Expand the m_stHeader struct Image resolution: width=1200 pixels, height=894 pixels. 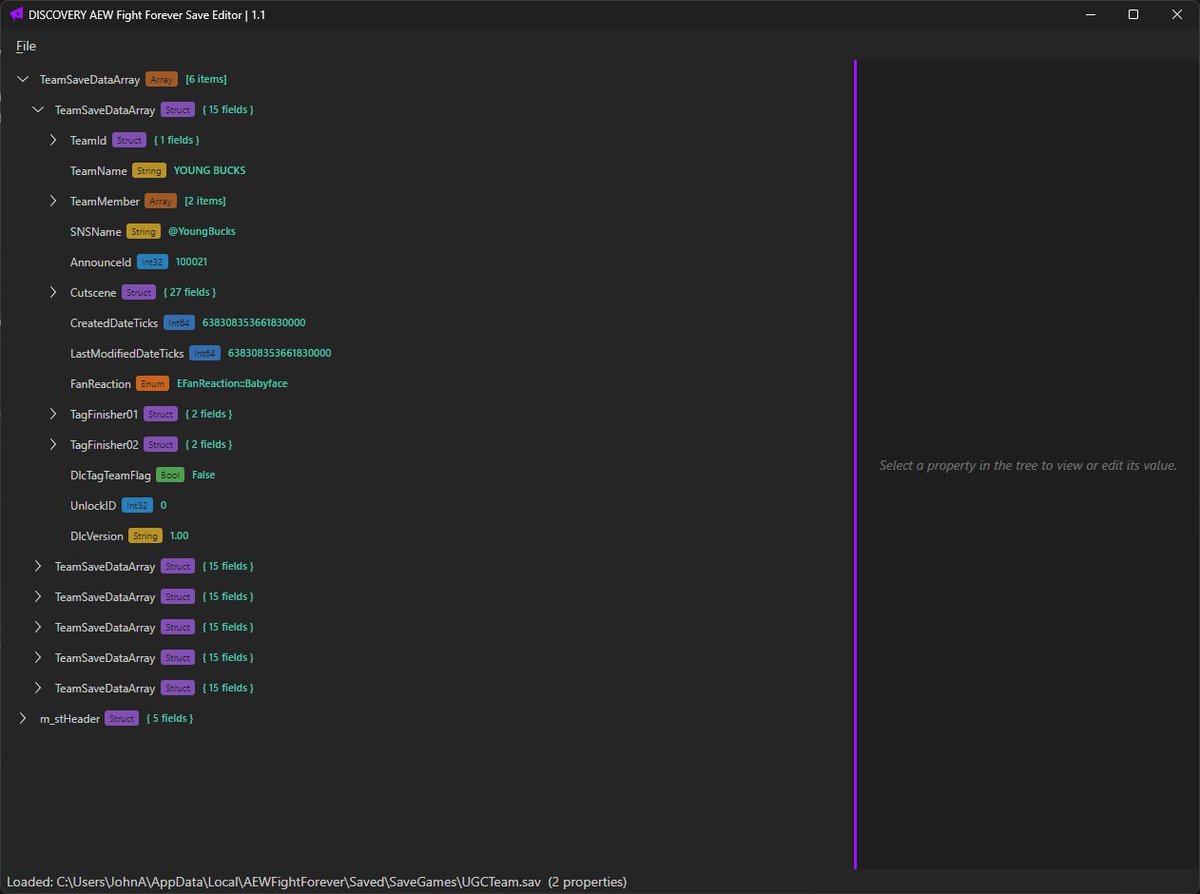(x=23, y=718)
